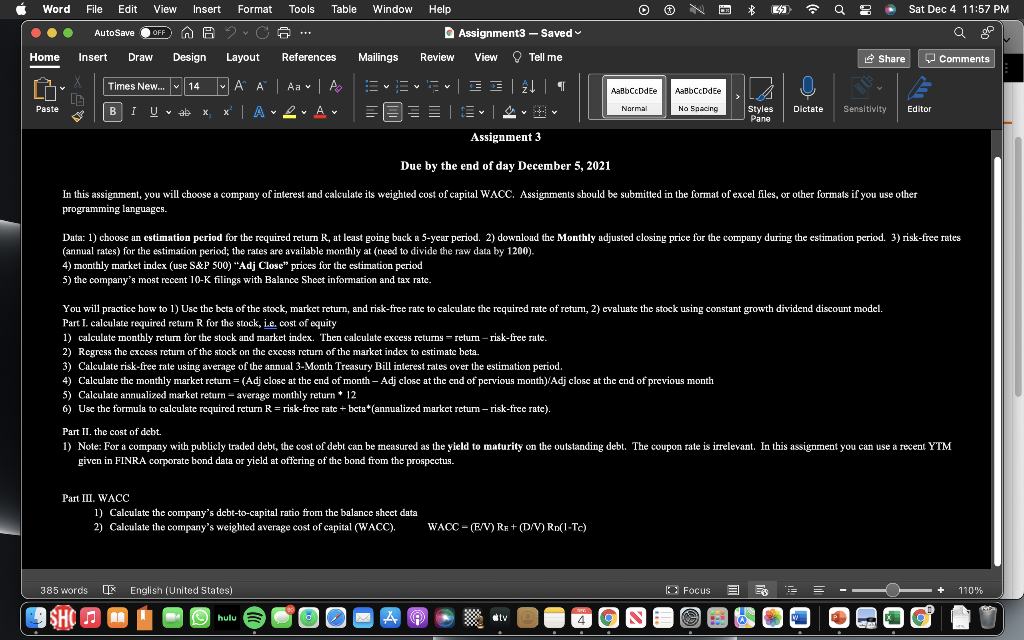Apply superscript formatting

pos(227,112)
